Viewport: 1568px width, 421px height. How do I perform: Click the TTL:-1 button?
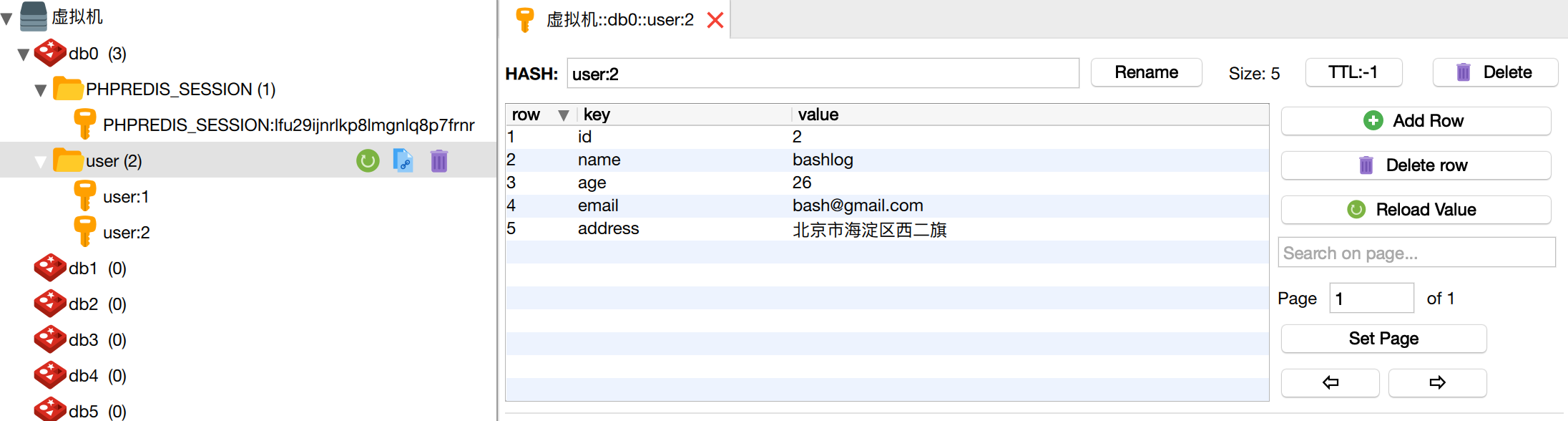[x=1353, y=72]
